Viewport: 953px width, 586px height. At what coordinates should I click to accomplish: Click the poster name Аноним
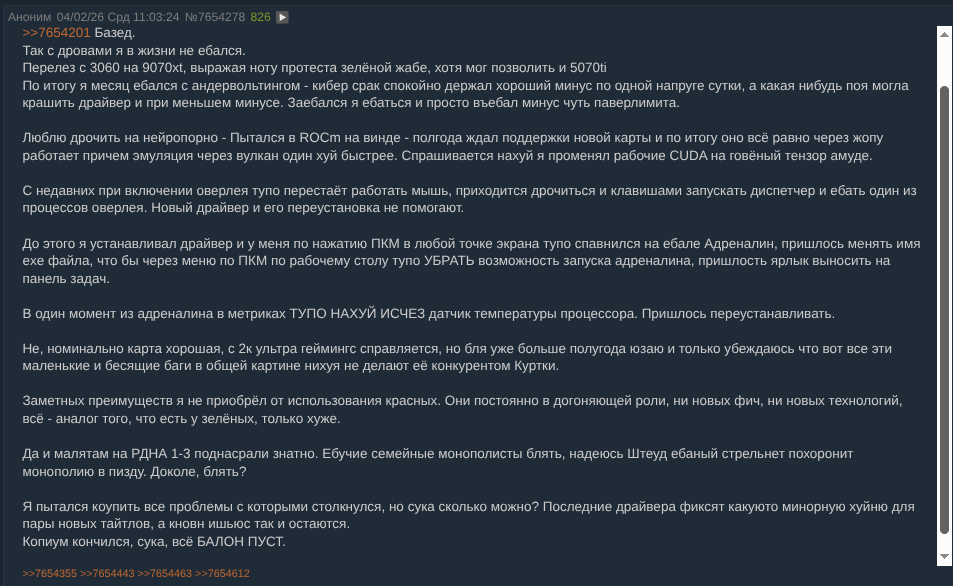pos(28,17)
